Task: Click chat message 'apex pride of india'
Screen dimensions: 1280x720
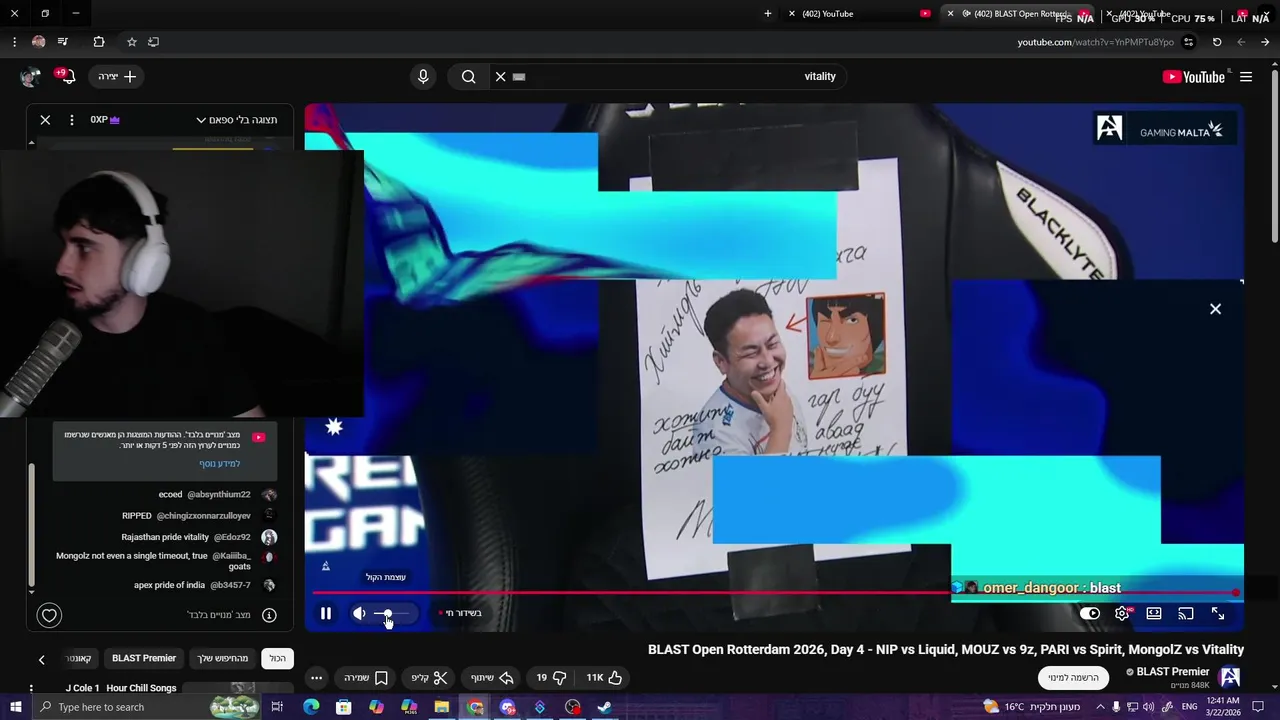Action: 205,585
